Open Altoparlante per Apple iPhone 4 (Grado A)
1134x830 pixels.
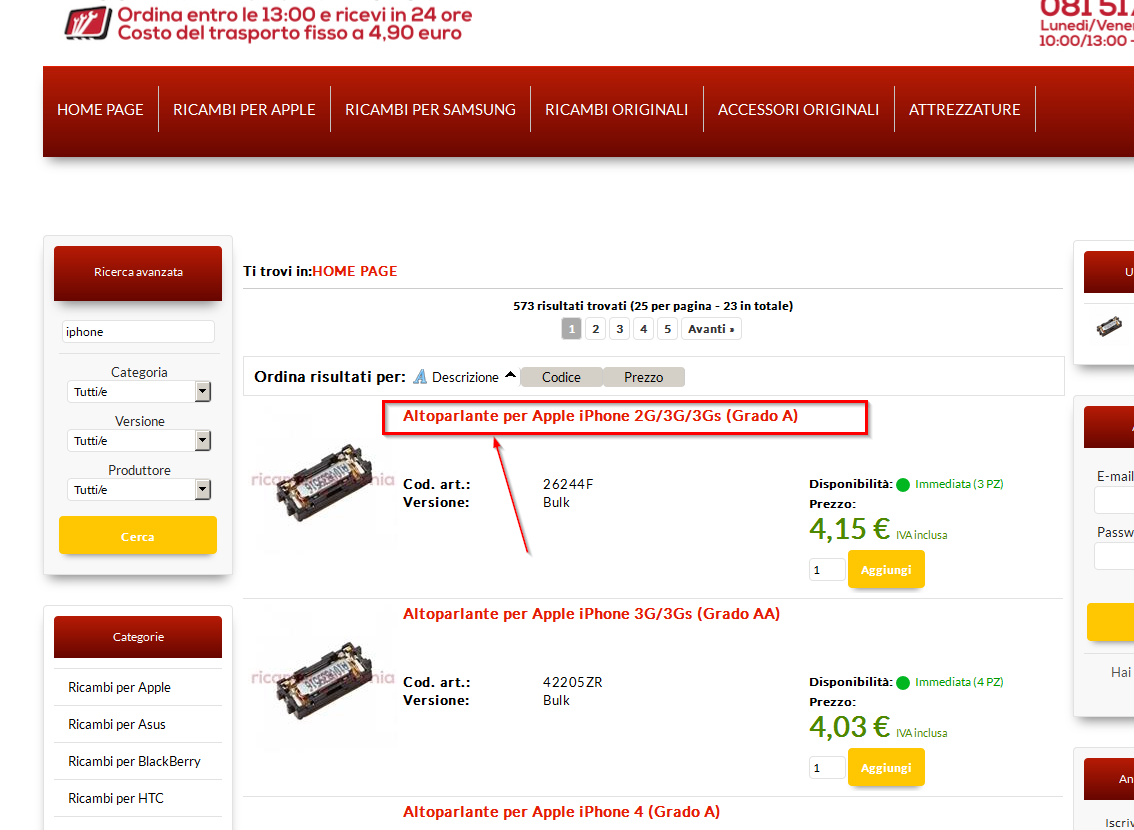pos(561,812)
